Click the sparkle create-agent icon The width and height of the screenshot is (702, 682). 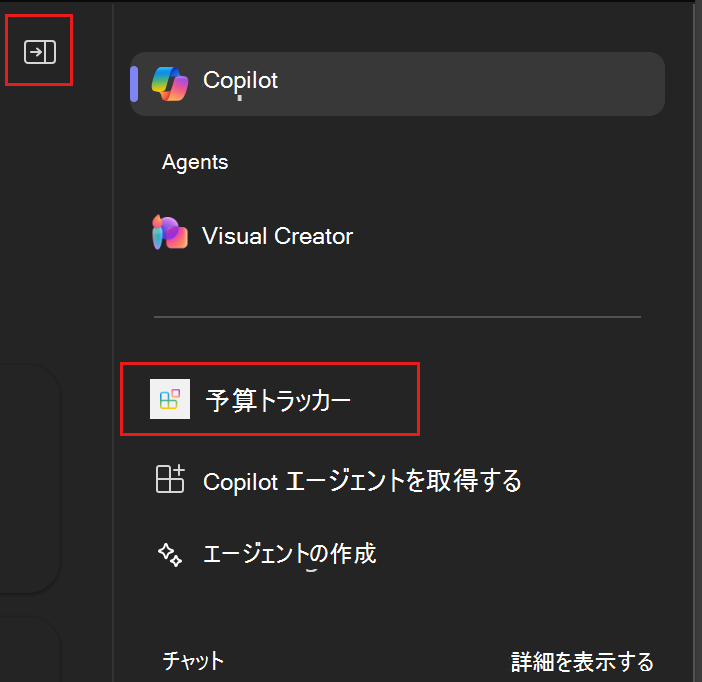point(170,555)
